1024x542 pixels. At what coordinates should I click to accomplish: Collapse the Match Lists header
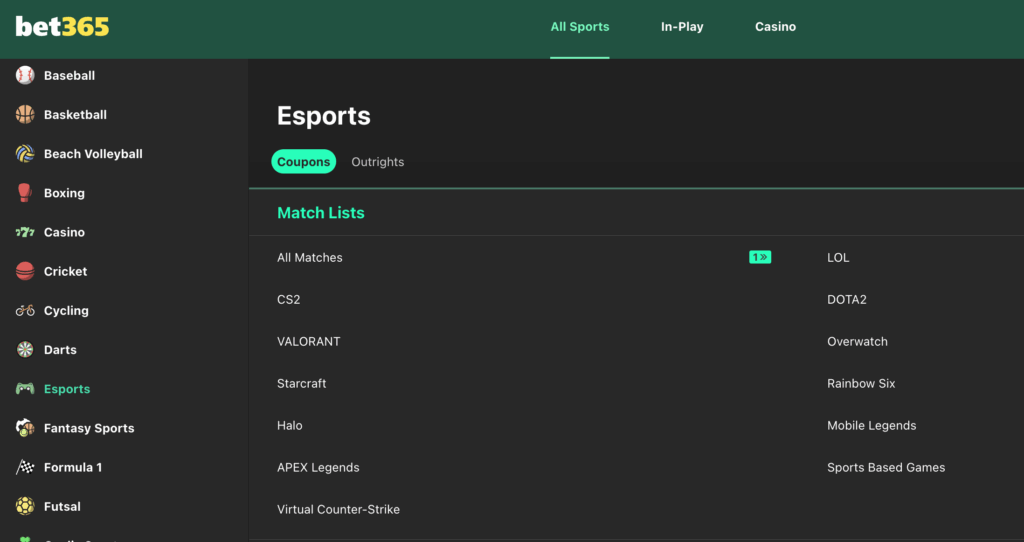click(x=321, y=212)
